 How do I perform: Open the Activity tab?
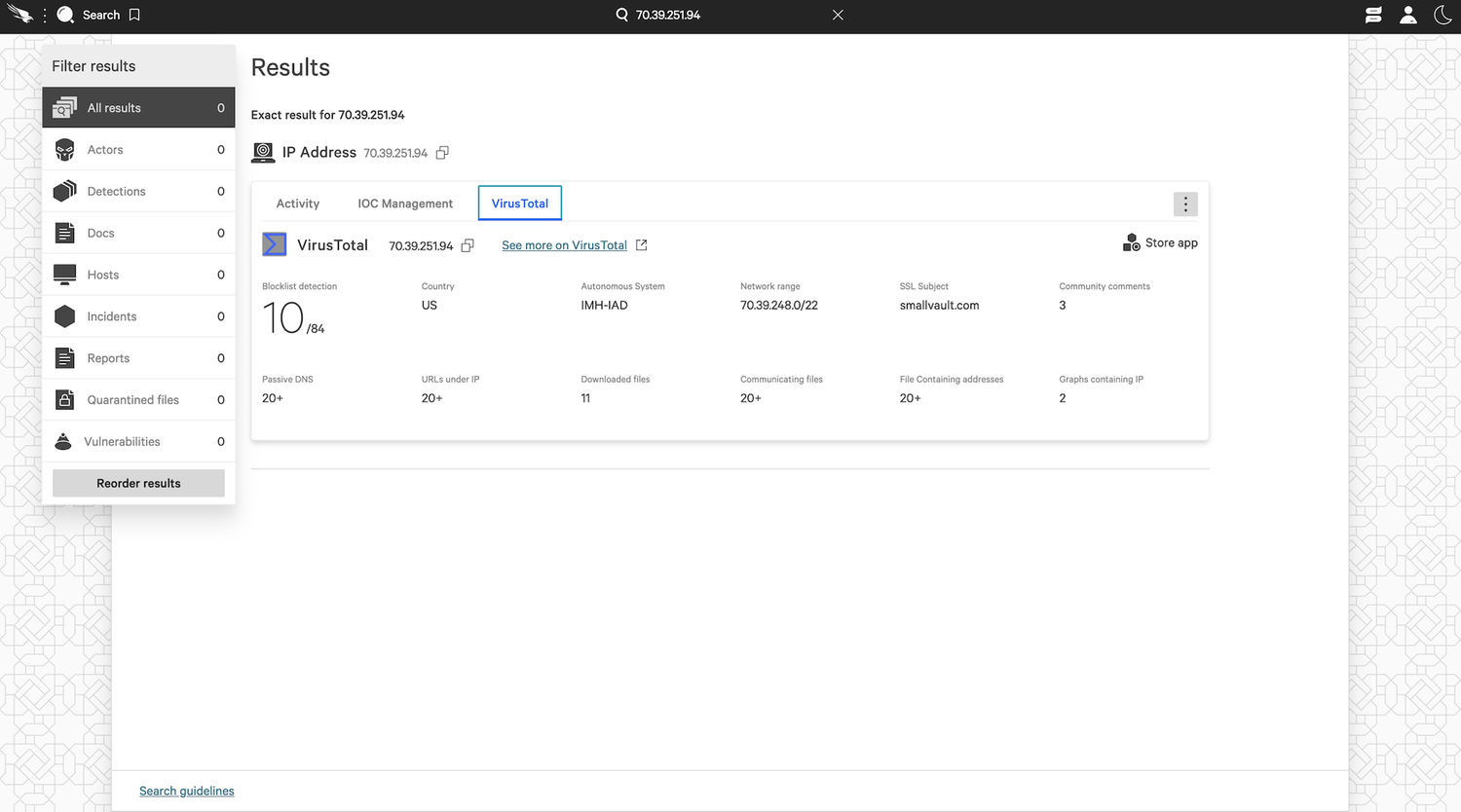(297, 203)
